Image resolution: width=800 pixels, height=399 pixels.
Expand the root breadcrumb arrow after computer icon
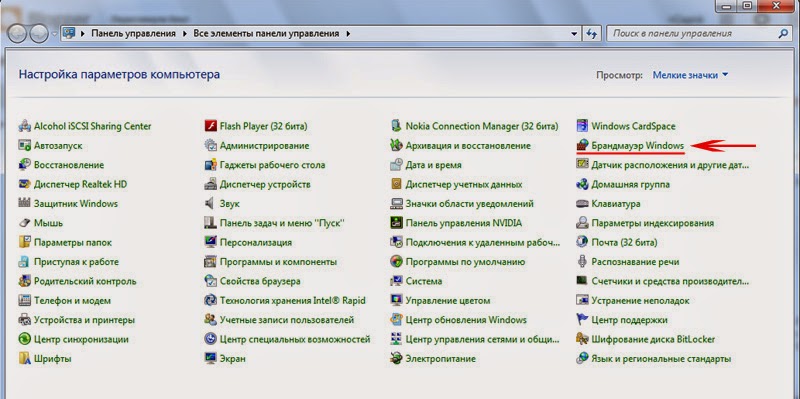click(82, 34)
